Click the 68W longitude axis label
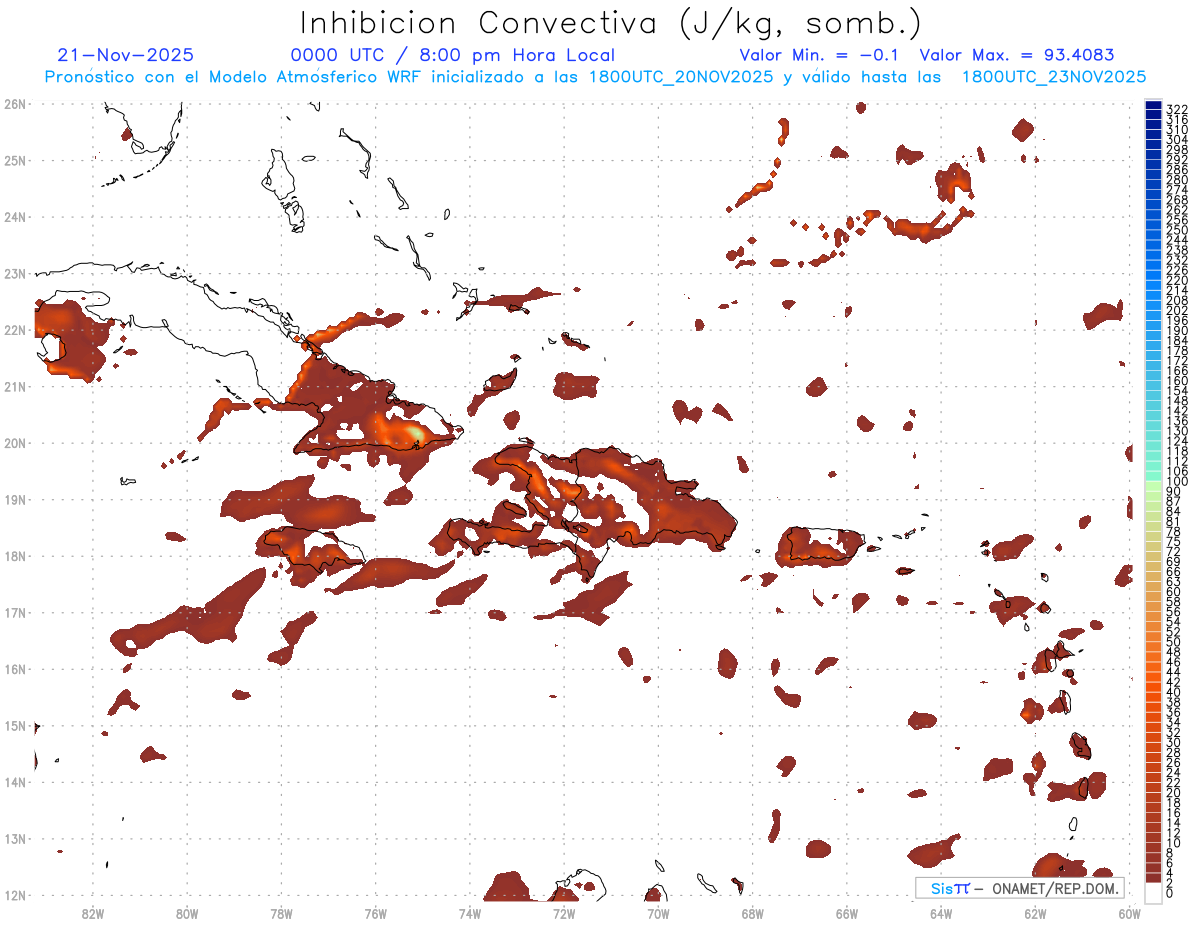 point(753,912)
